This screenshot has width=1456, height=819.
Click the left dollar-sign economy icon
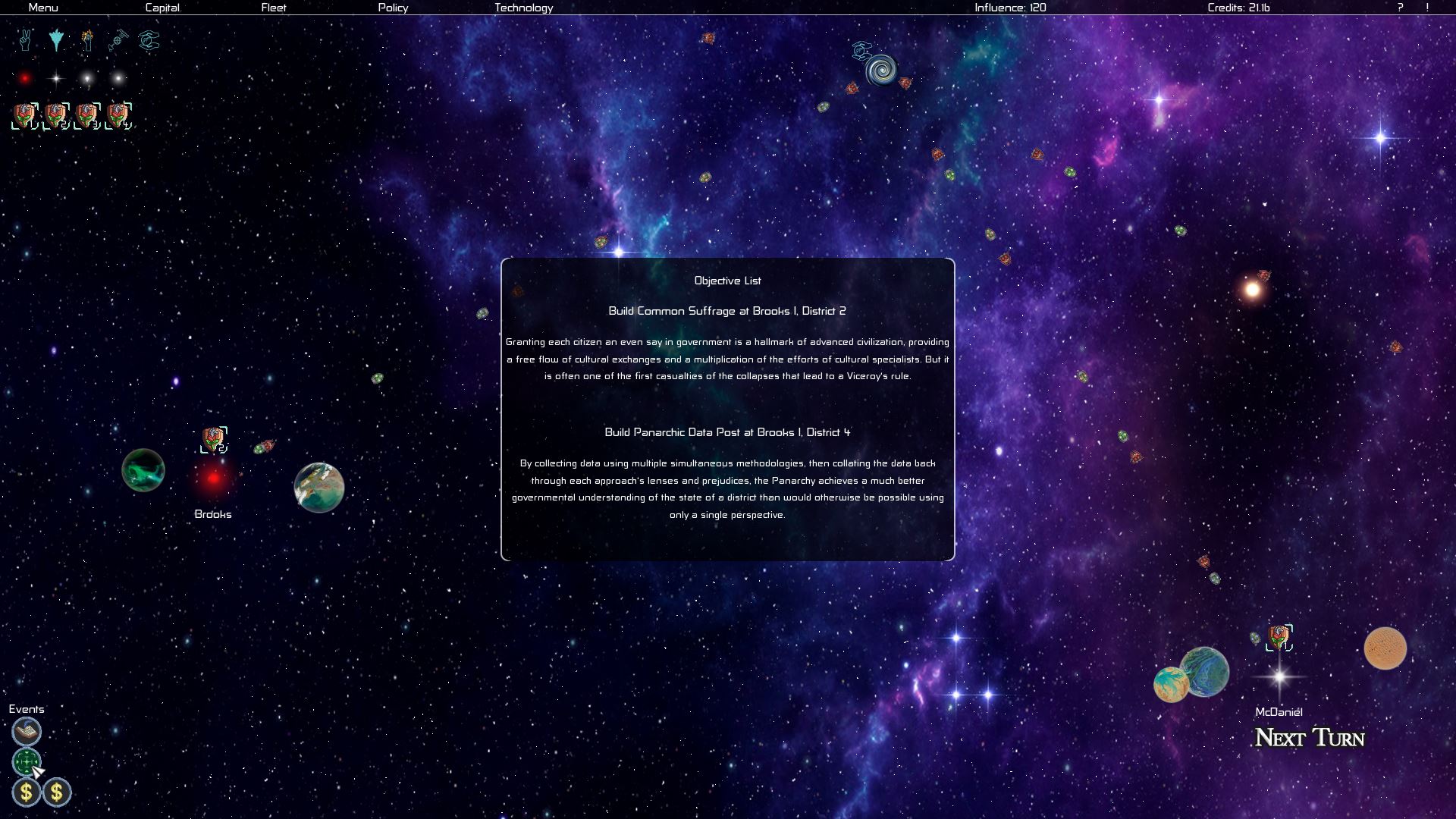25,791
